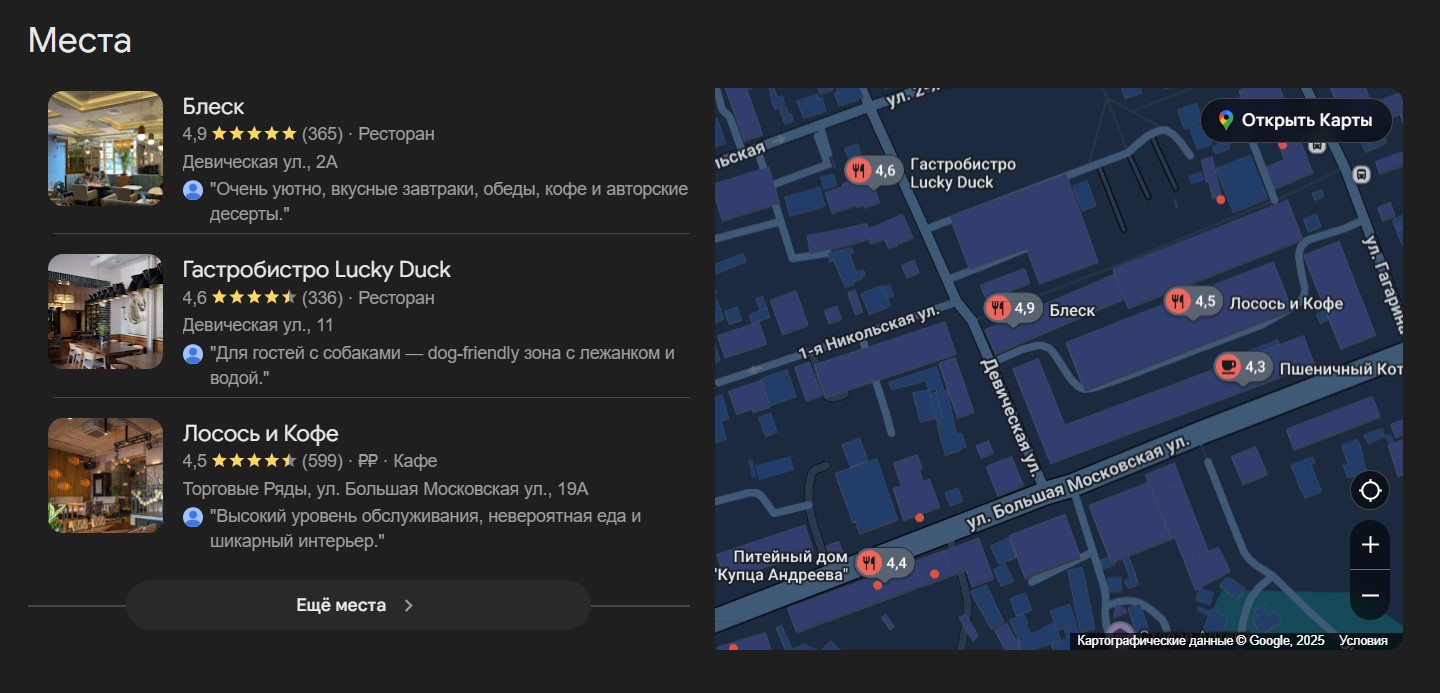Open the Гастробистро Lucky Duck photo thumbnail
This screenshot has height=693, width=1440.
tap(105, 312)
